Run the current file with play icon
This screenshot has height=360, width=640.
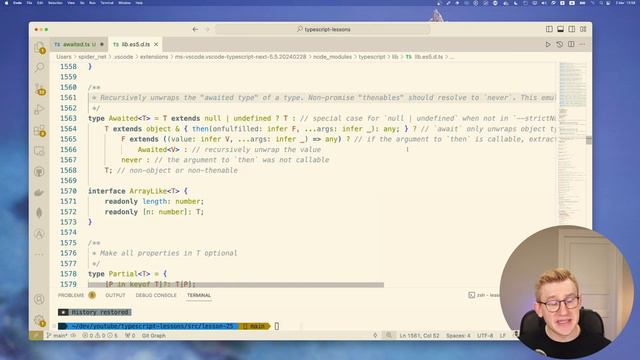click(x=548, y=44)
